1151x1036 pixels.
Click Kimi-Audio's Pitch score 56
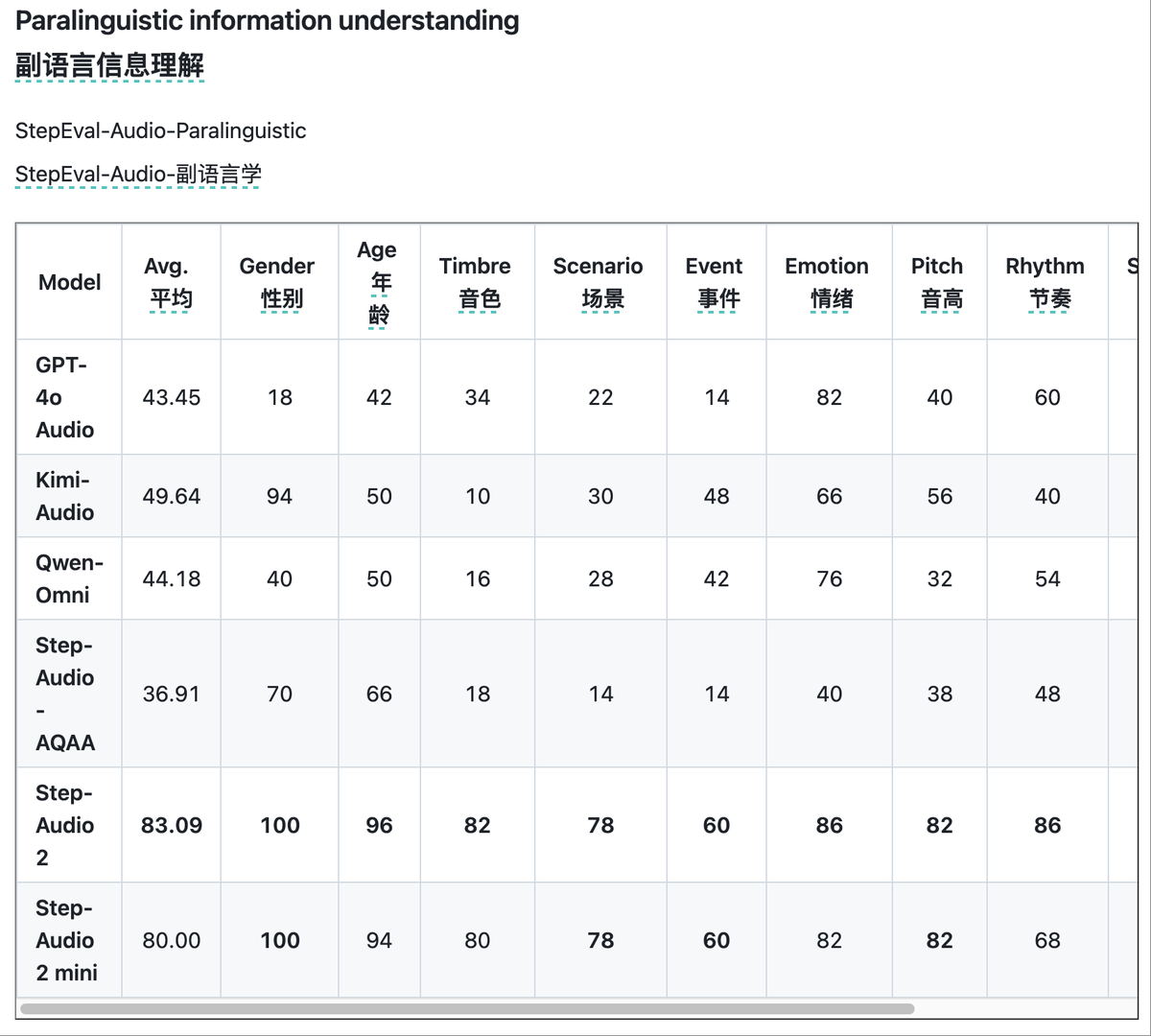point(940,496)
